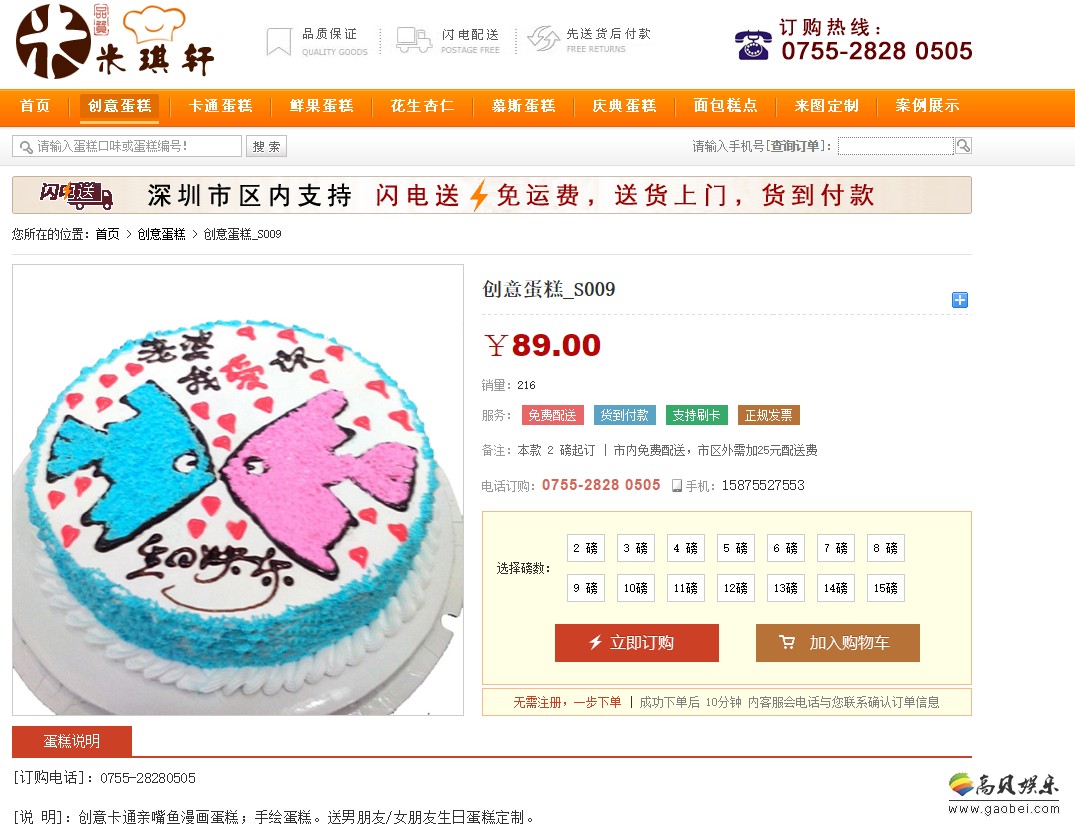Focus the cake flavor search field
1075x832 pixels.
coord(127,146)
